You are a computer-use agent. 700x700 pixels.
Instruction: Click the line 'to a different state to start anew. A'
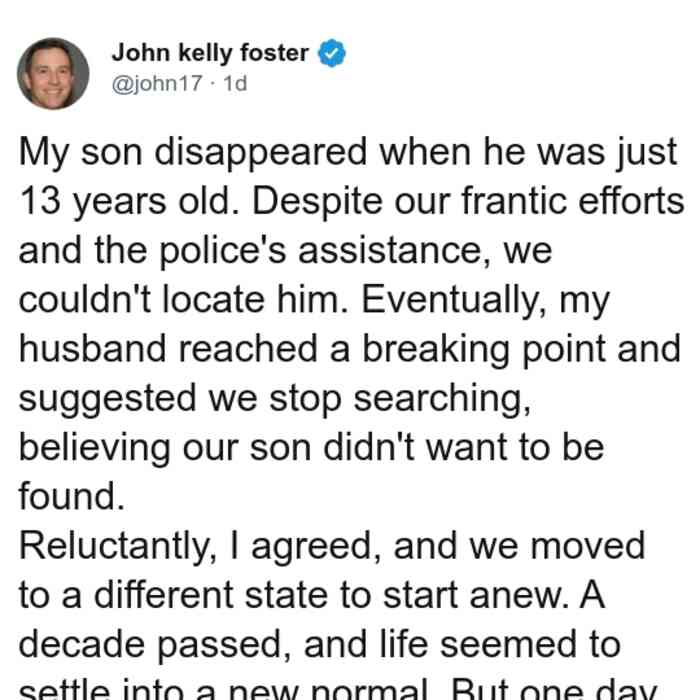(x=312, y=595)
